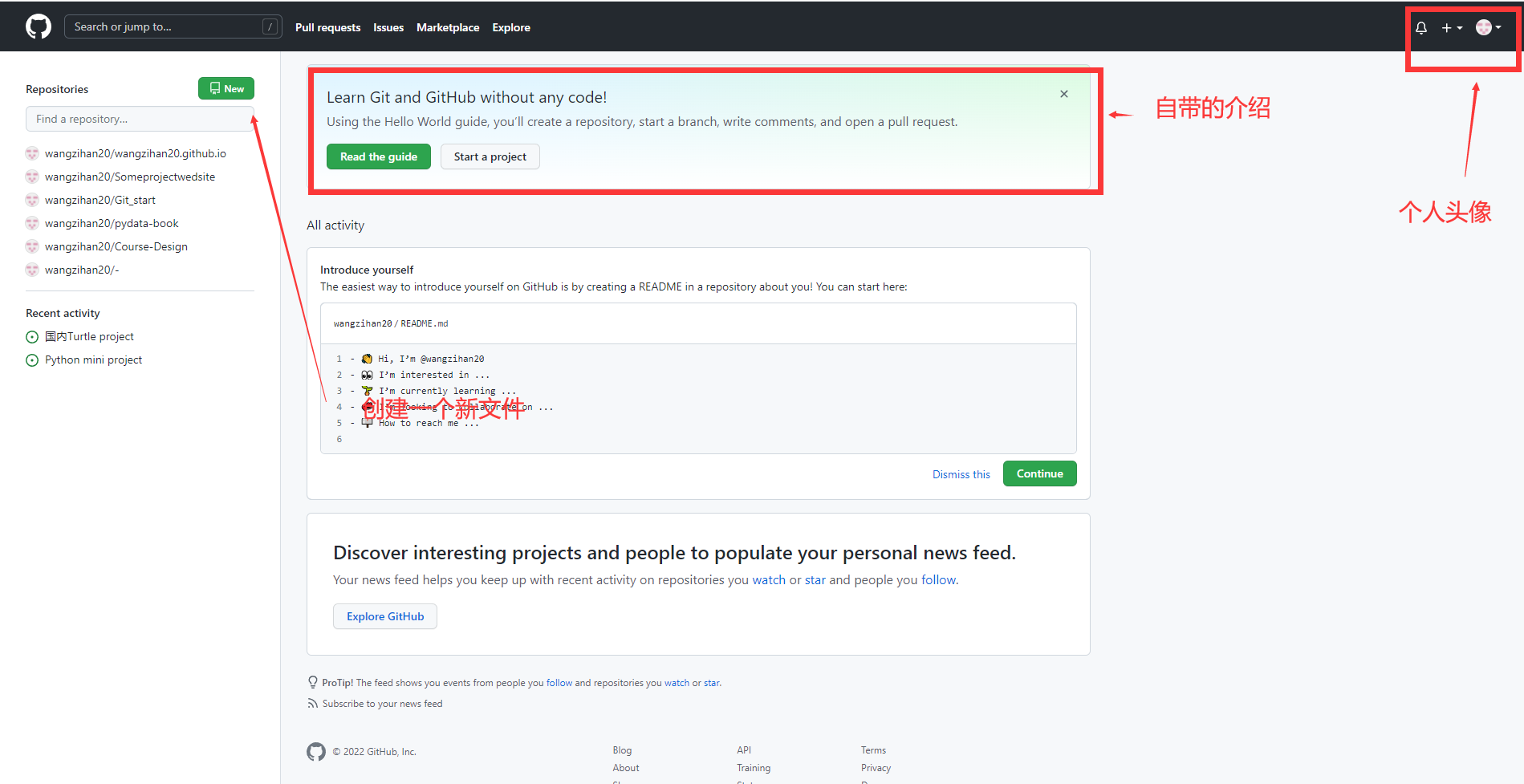Click Subscribe to your news feed
This screenshot has width=1524, height=784.
click(x=382, y=704)
